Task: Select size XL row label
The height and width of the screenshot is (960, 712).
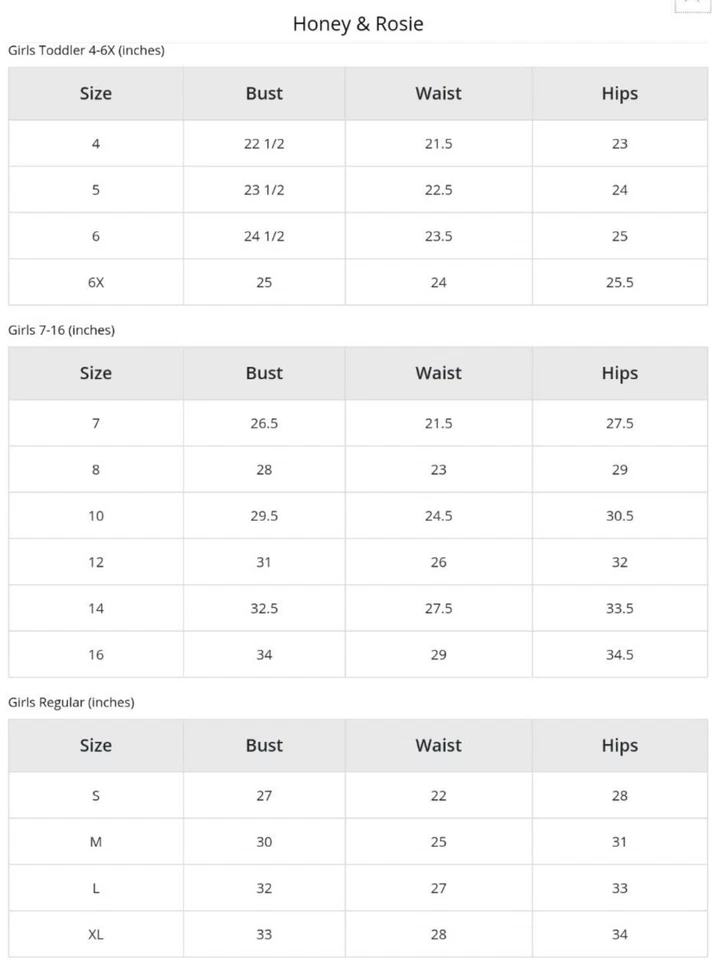Action: point(96,935)
